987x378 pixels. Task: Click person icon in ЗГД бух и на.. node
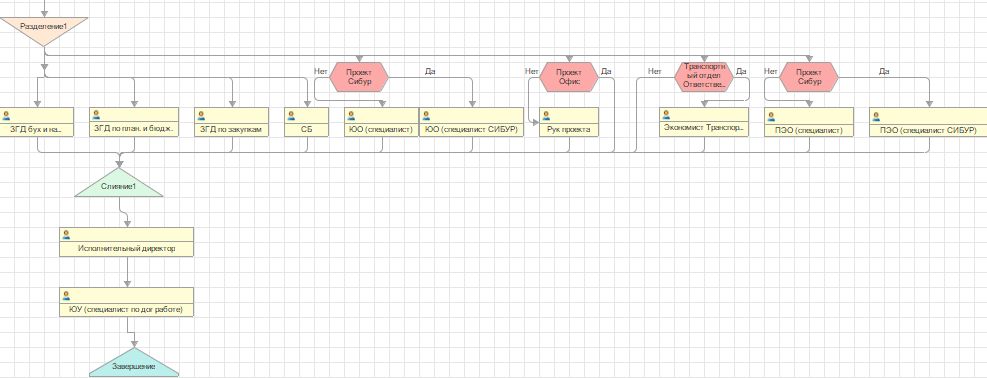[7, 115]
